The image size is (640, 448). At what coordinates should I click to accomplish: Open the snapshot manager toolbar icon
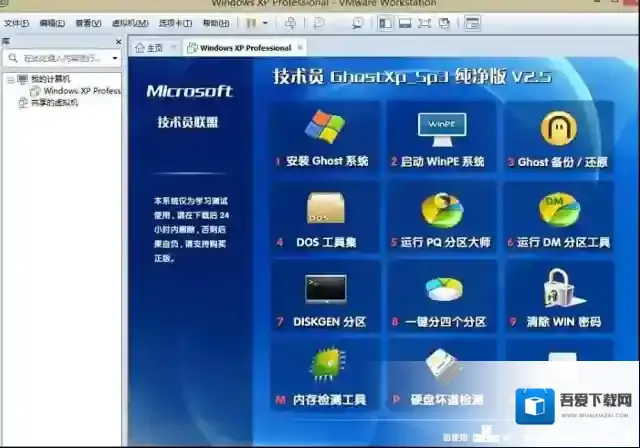(358, 23)
